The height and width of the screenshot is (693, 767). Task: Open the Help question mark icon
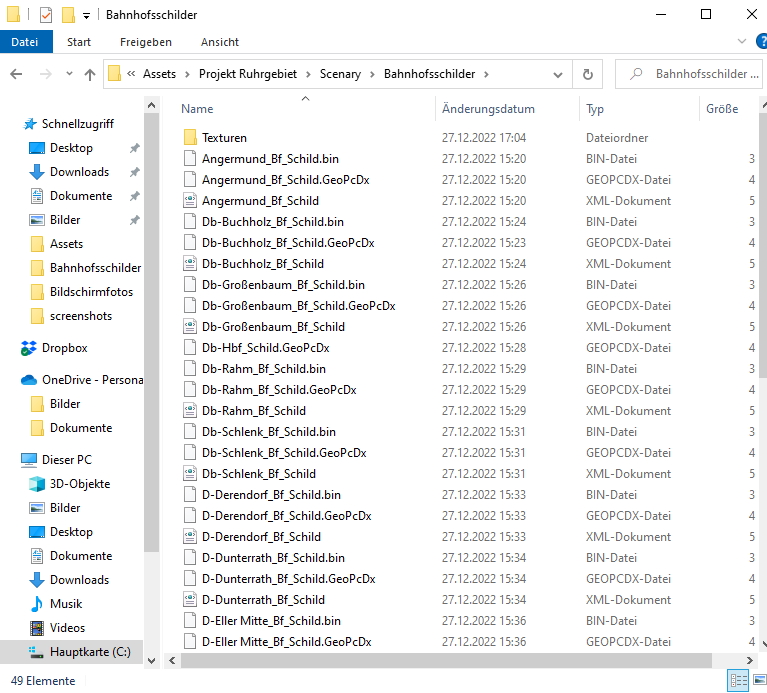762,42
